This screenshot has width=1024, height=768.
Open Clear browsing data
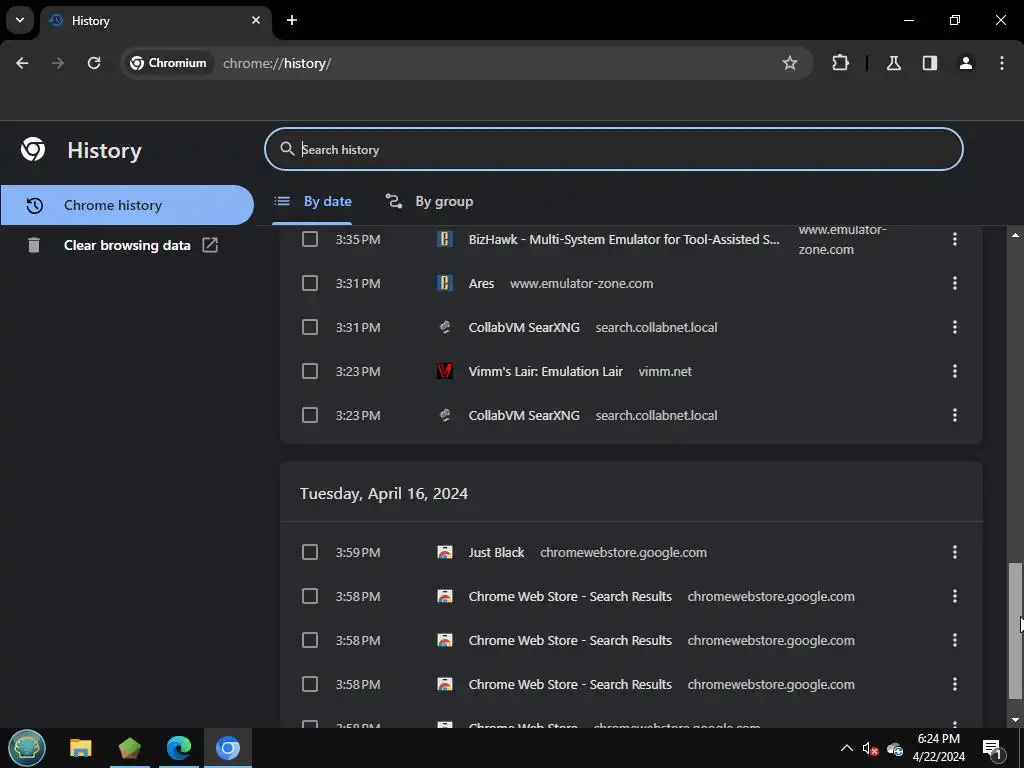tap(127, 246)
